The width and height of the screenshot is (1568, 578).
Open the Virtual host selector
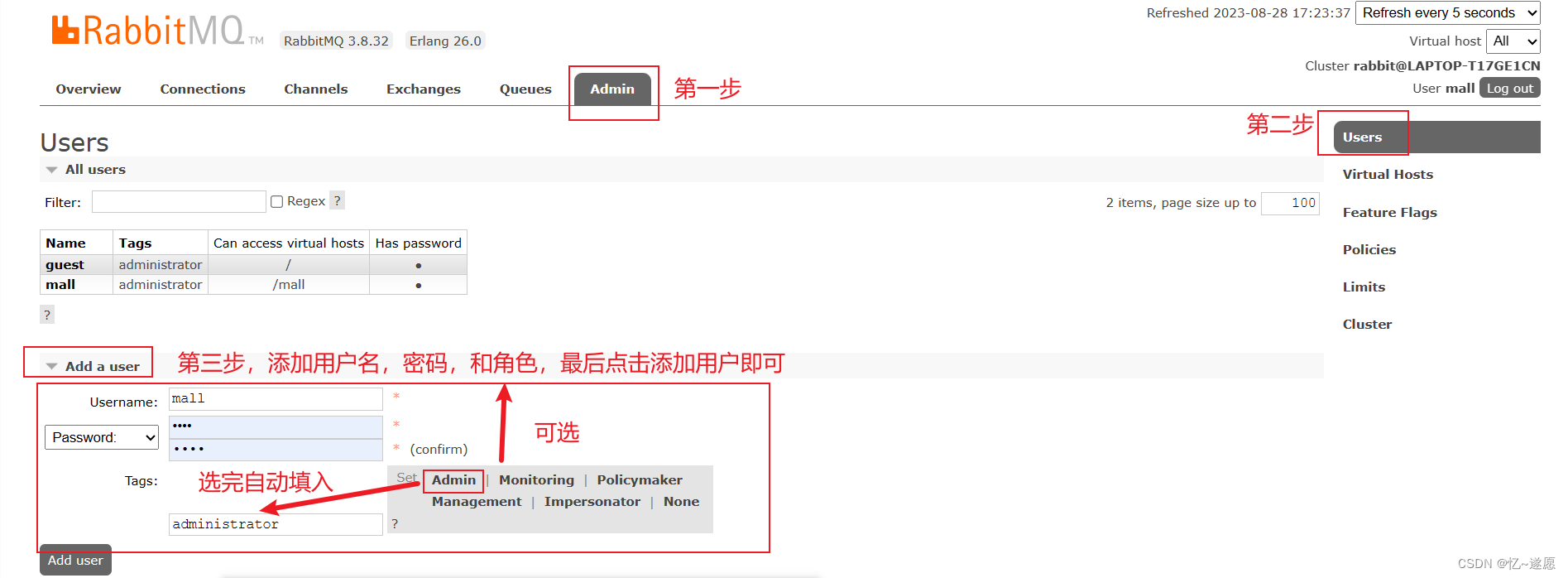(1513, 41)
